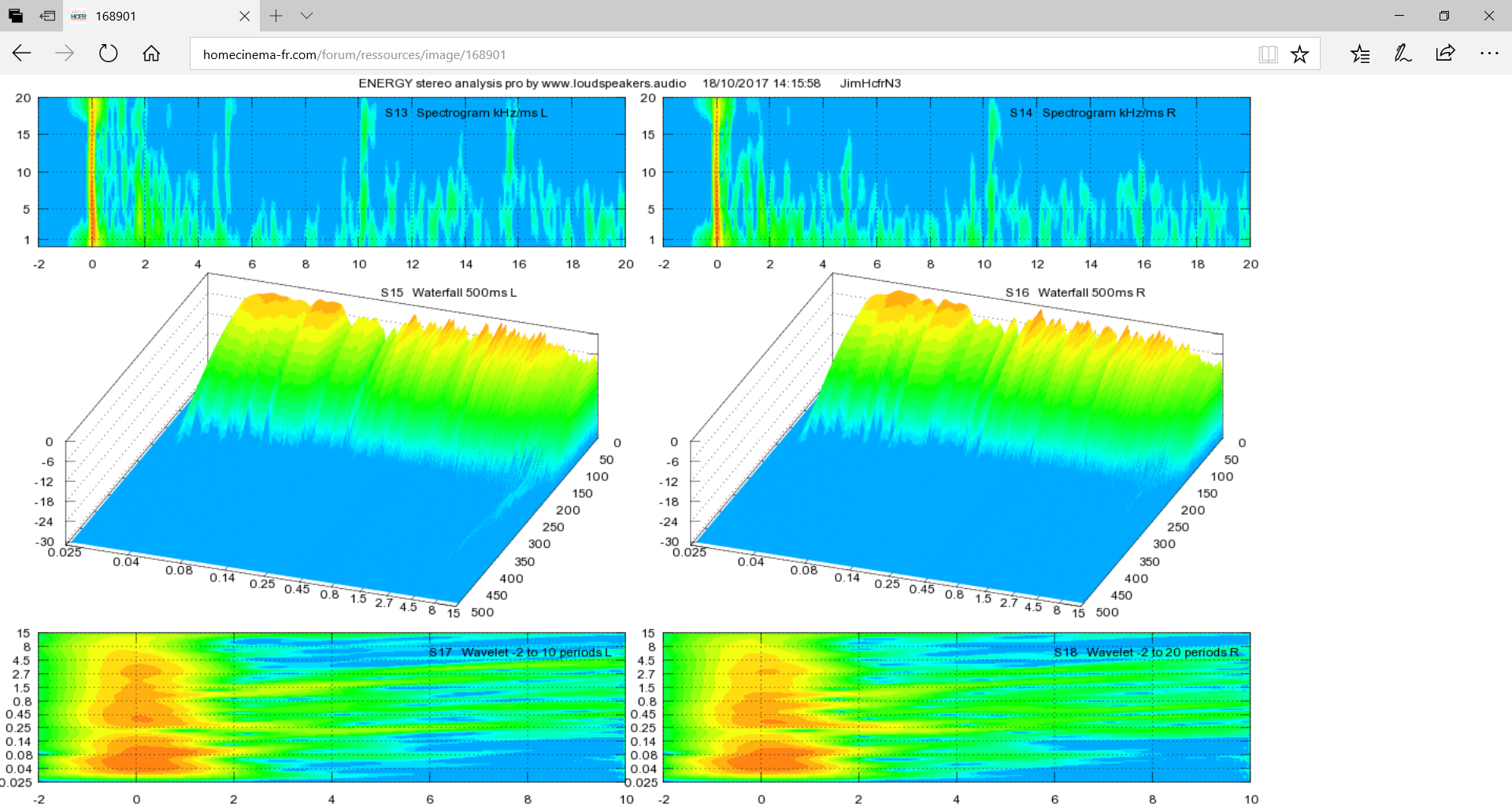Click the S17 Wavelet L plot
This screenshot has width=1512, height=811.
[332, 706]
